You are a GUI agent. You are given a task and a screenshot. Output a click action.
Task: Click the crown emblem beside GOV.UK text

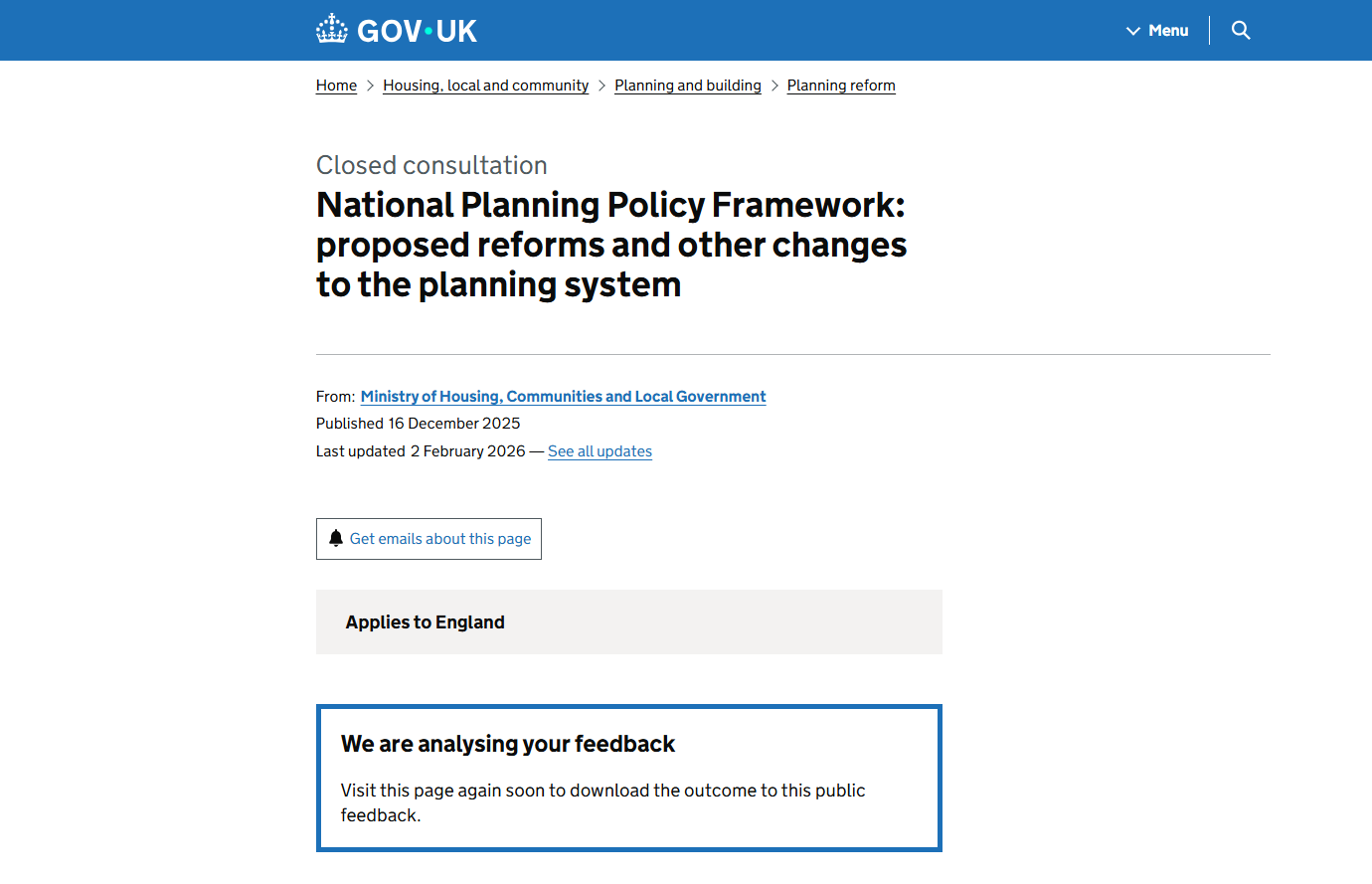pyautogui.click(x=333, y=29)
